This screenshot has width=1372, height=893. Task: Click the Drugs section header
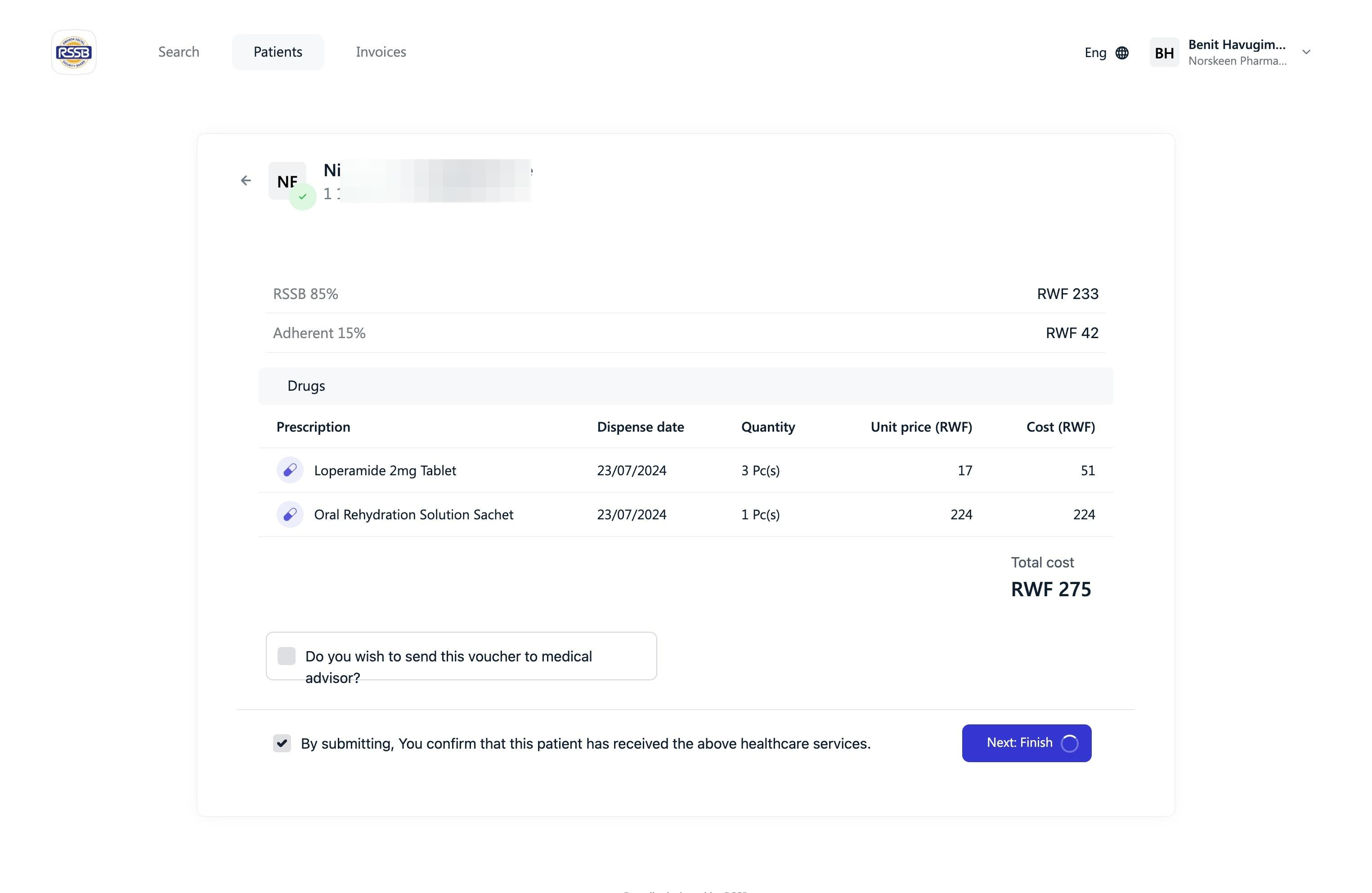pos(306,386)
